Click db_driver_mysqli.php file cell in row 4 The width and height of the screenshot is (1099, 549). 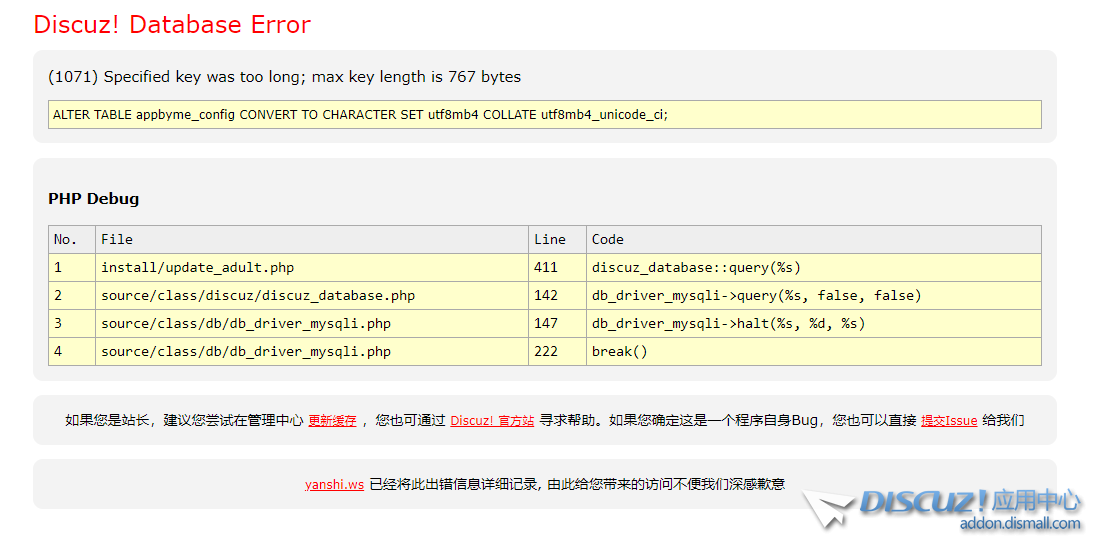[312, 351]
